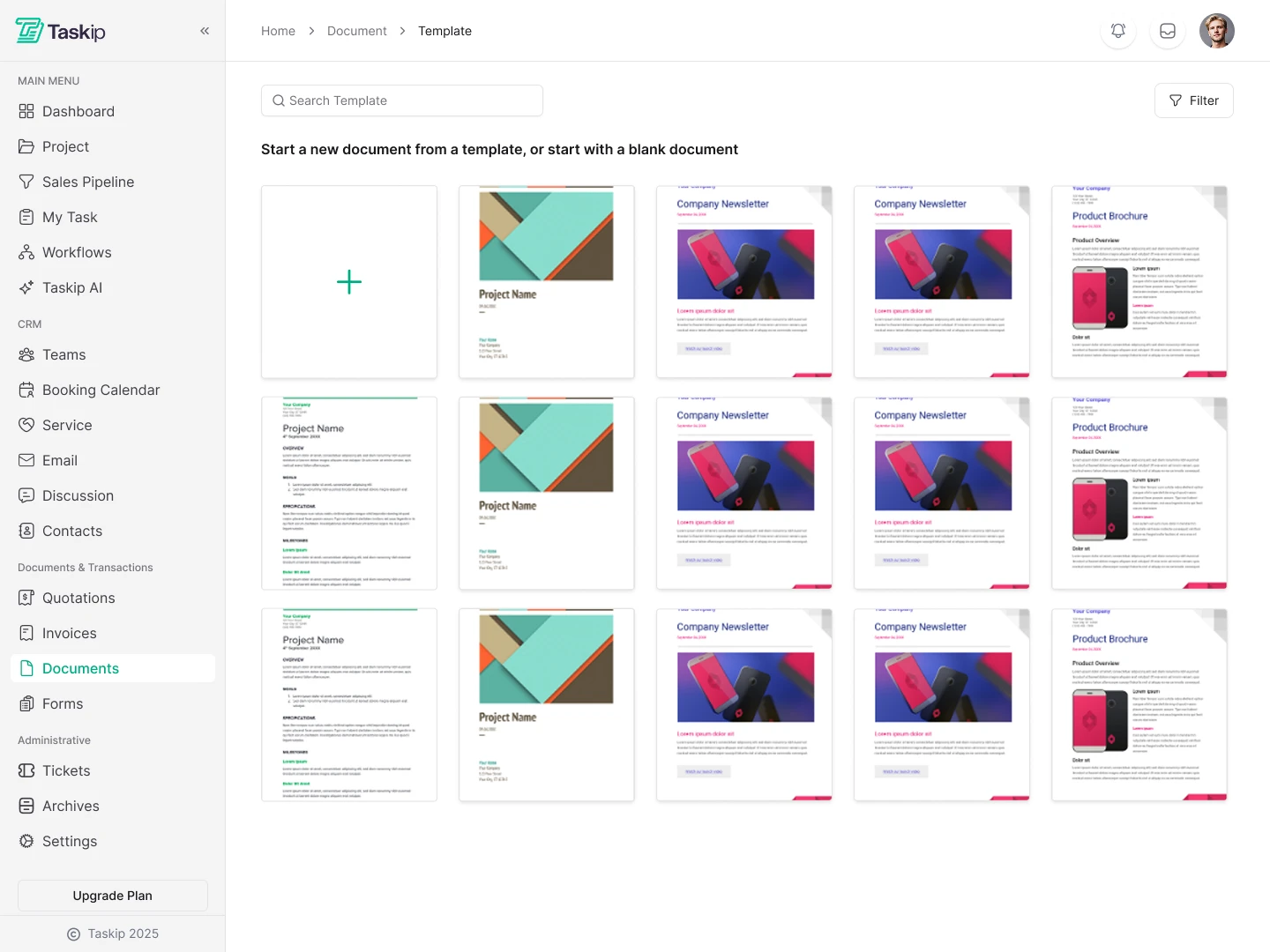The image size is (1270, 952).
Task: Create a blank document with plus tile
Action: (349, 282)
